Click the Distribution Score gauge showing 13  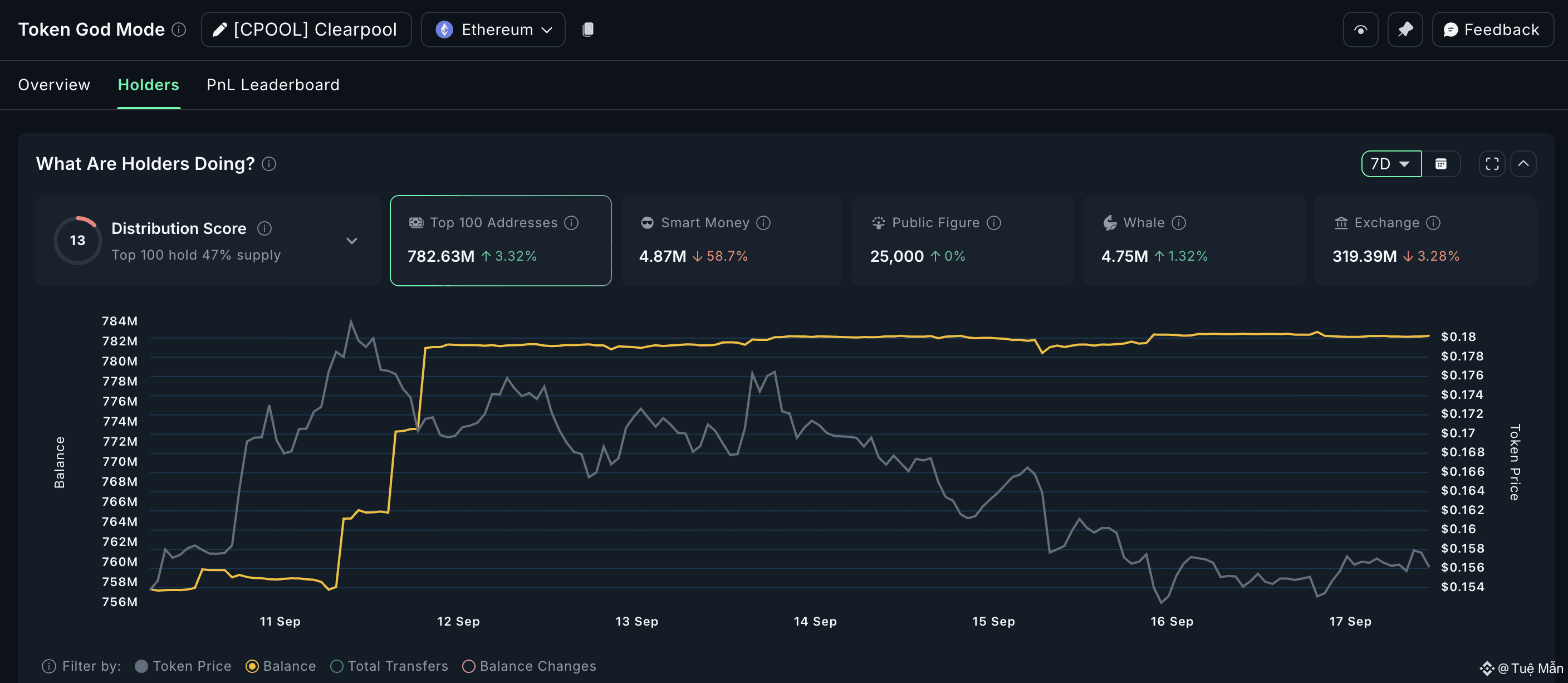tap(77, 241)
